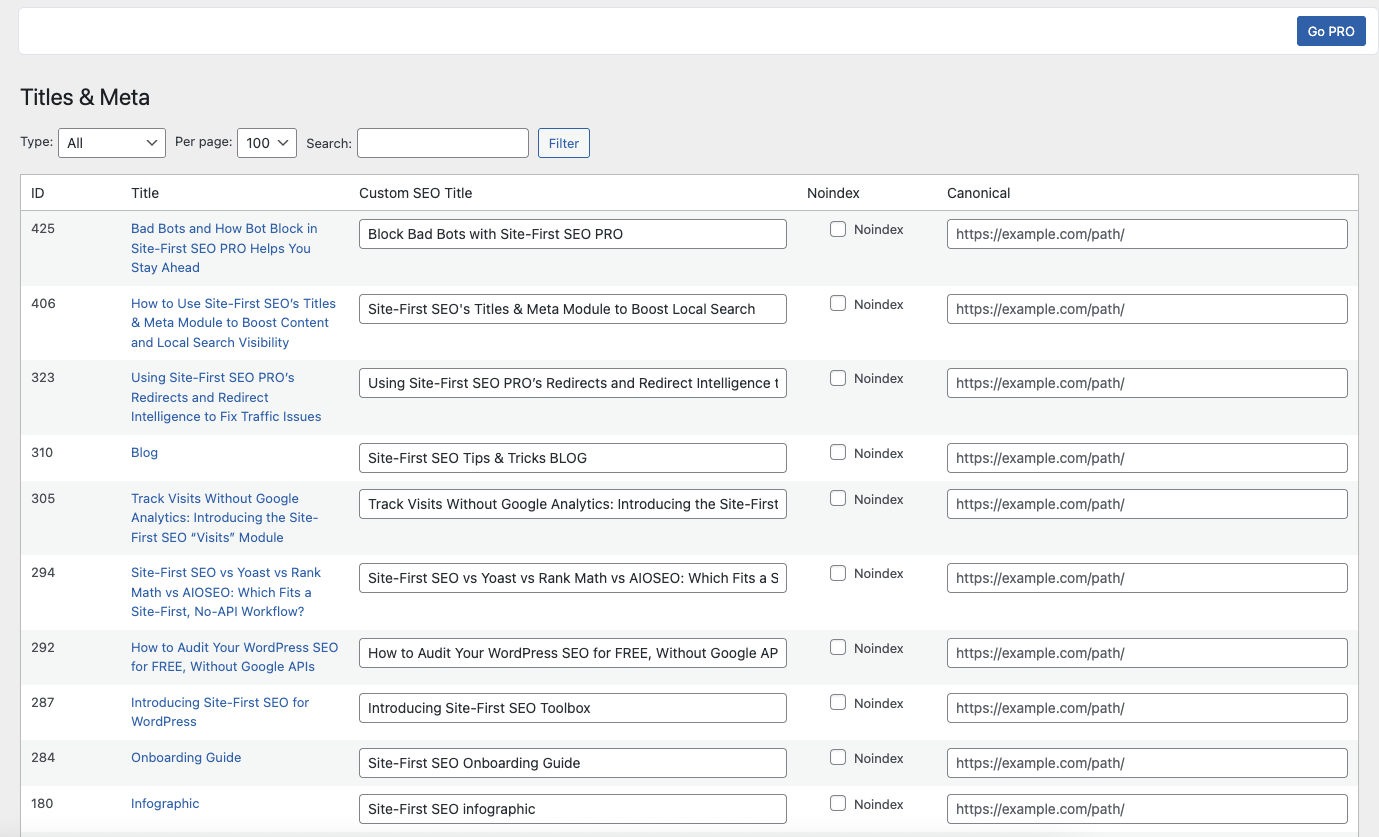The image size is (1379, 837).
Task: Open the Type dropdown set to All
Action: point(112,143)
